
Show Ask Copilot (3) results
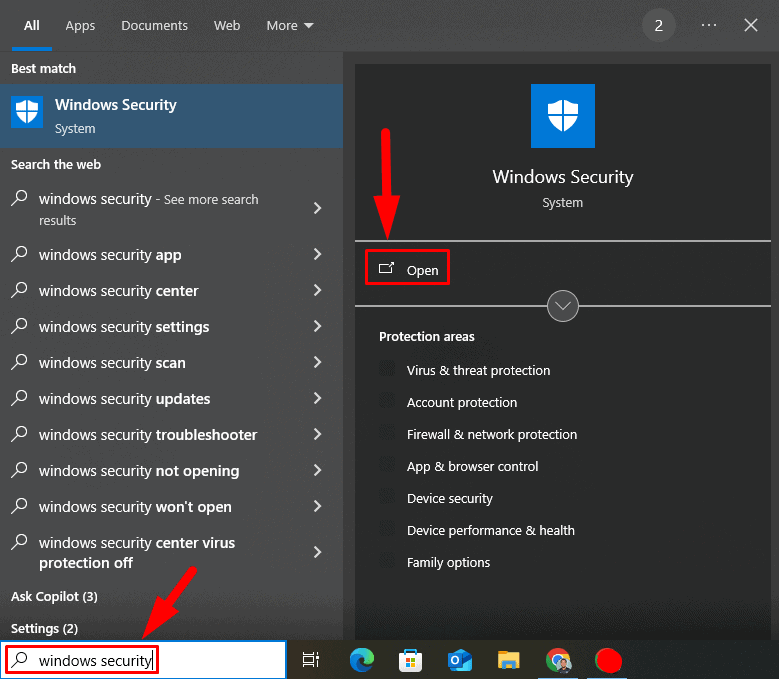pyautogui.click(x=54, y=596)
